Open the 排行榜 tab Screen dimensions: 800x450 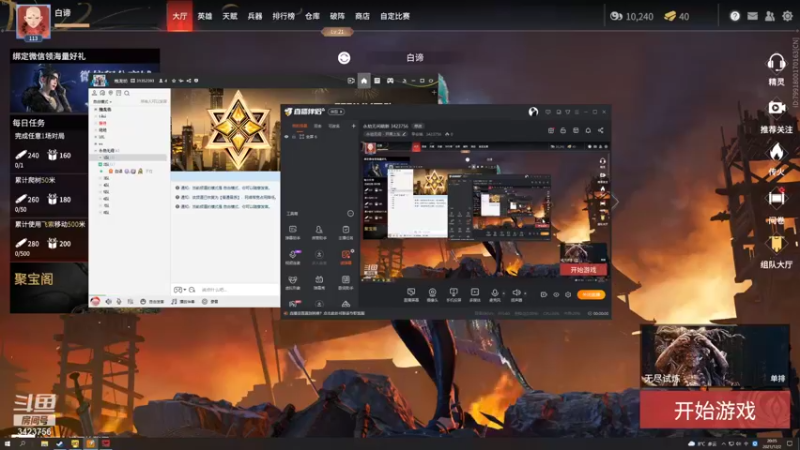click(x=283, y=16)
